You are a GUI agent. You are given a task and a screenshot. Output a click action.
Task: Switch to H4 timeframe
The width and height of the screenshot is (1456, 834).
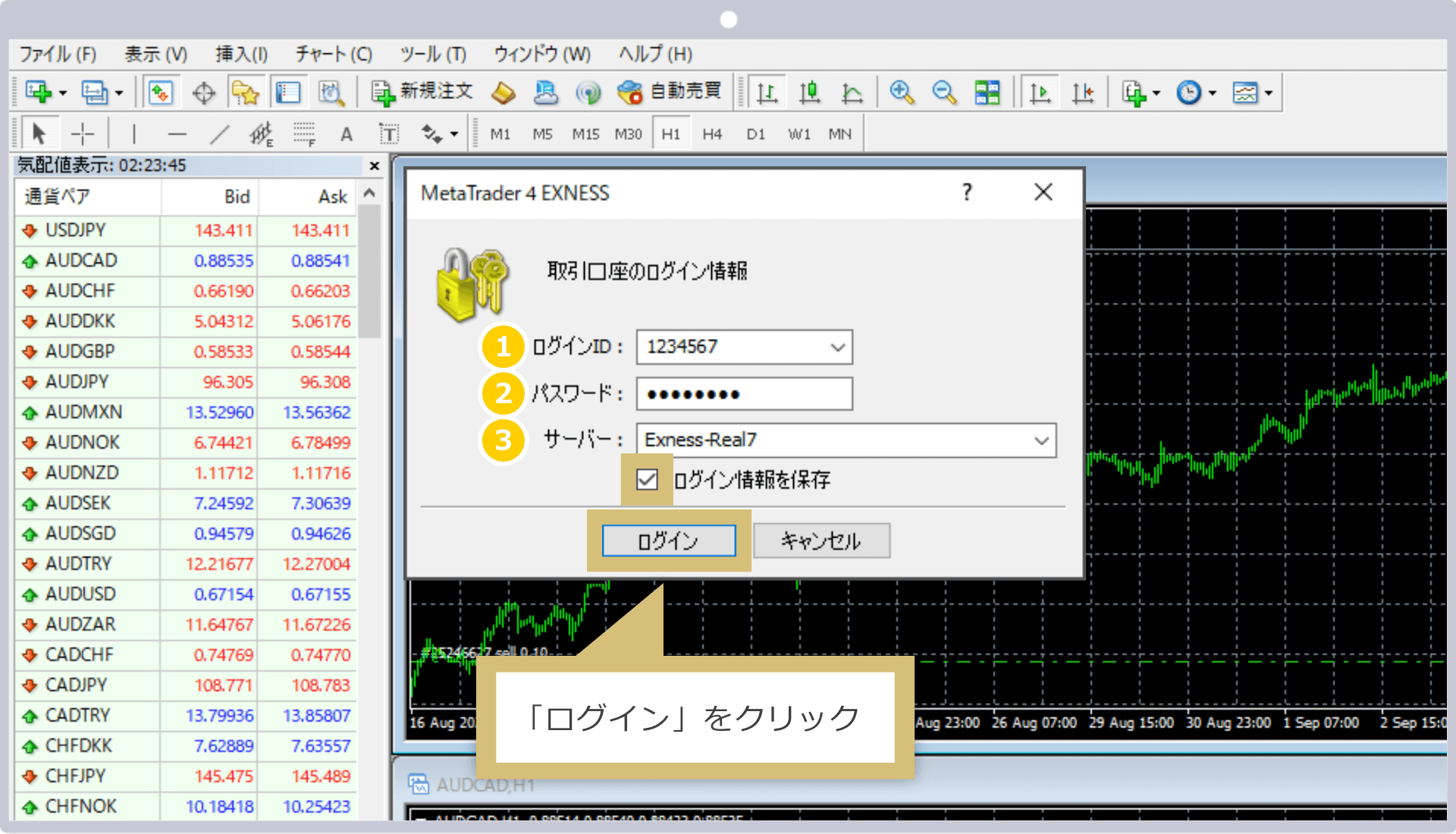coord(712,134)
